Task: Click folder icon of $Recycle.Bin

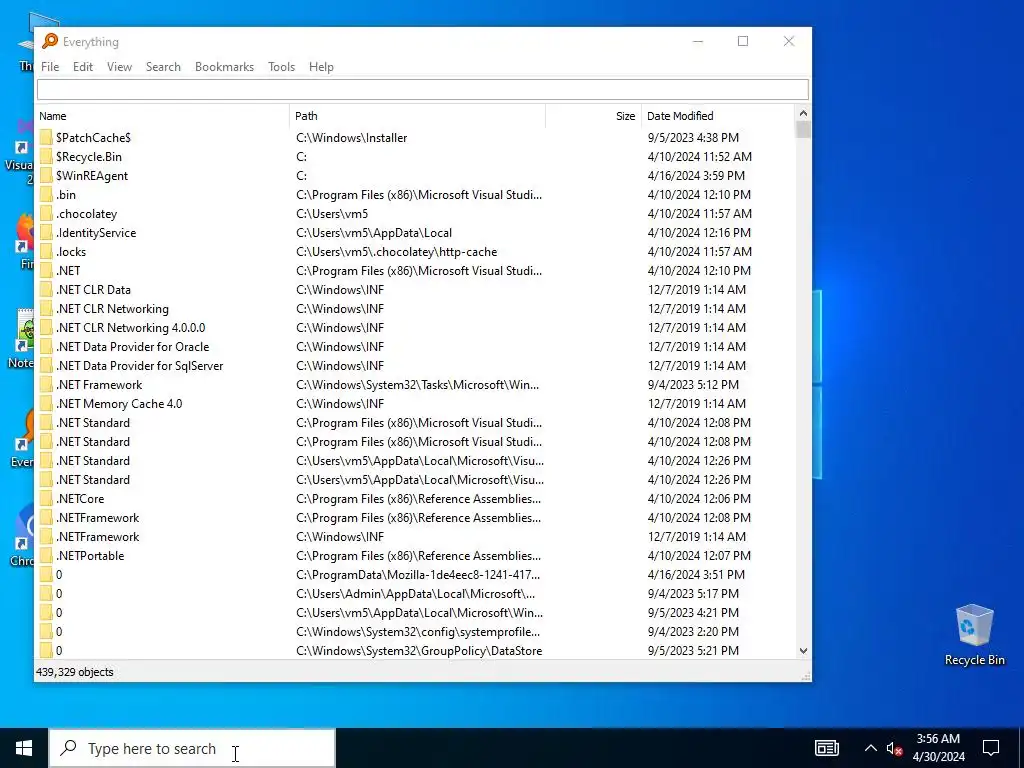Action: [x=46, y=156]
